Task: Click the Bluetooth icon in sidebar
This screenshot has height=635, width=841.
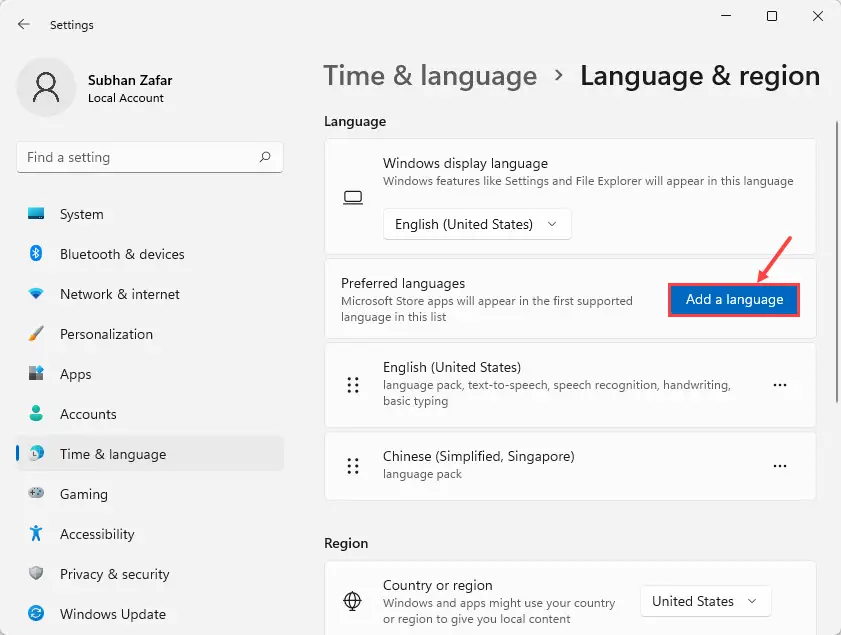Action: tap(36, 253)
